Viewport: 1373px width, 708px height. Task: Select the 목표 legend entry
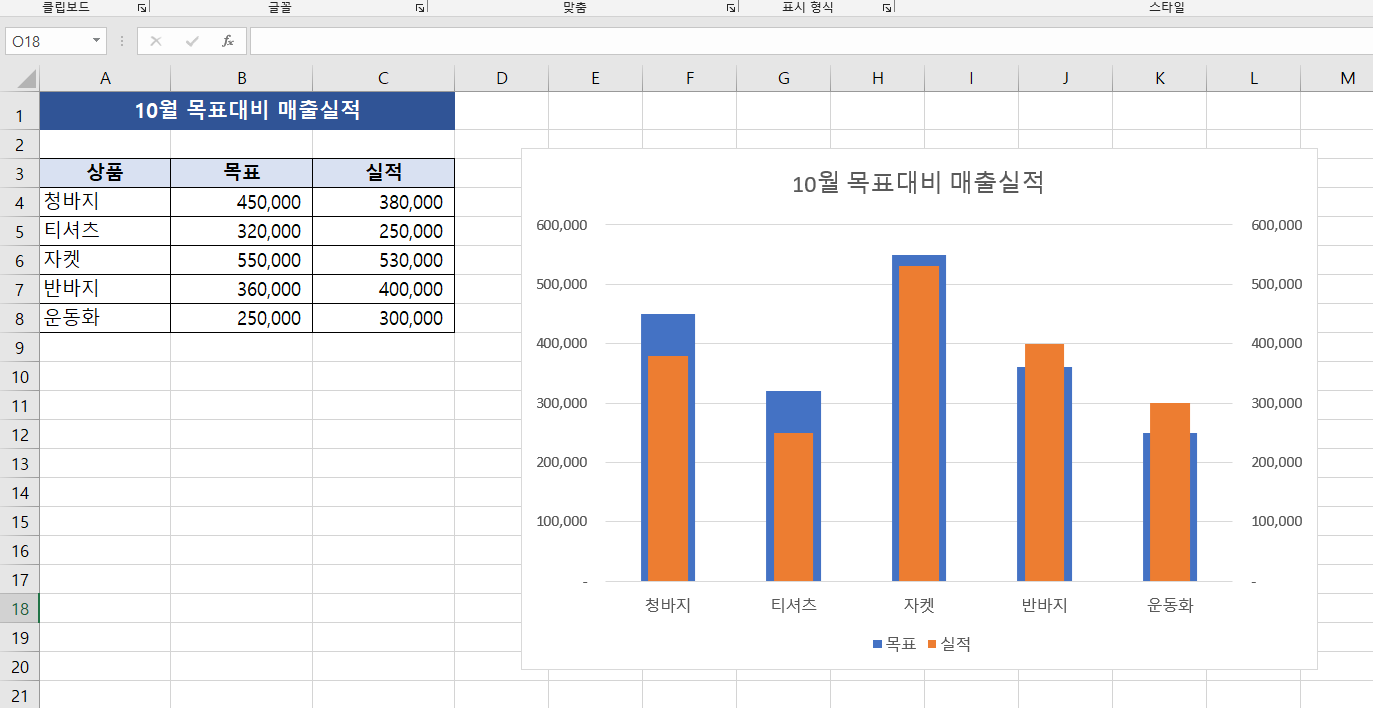(x=894, y=644)
